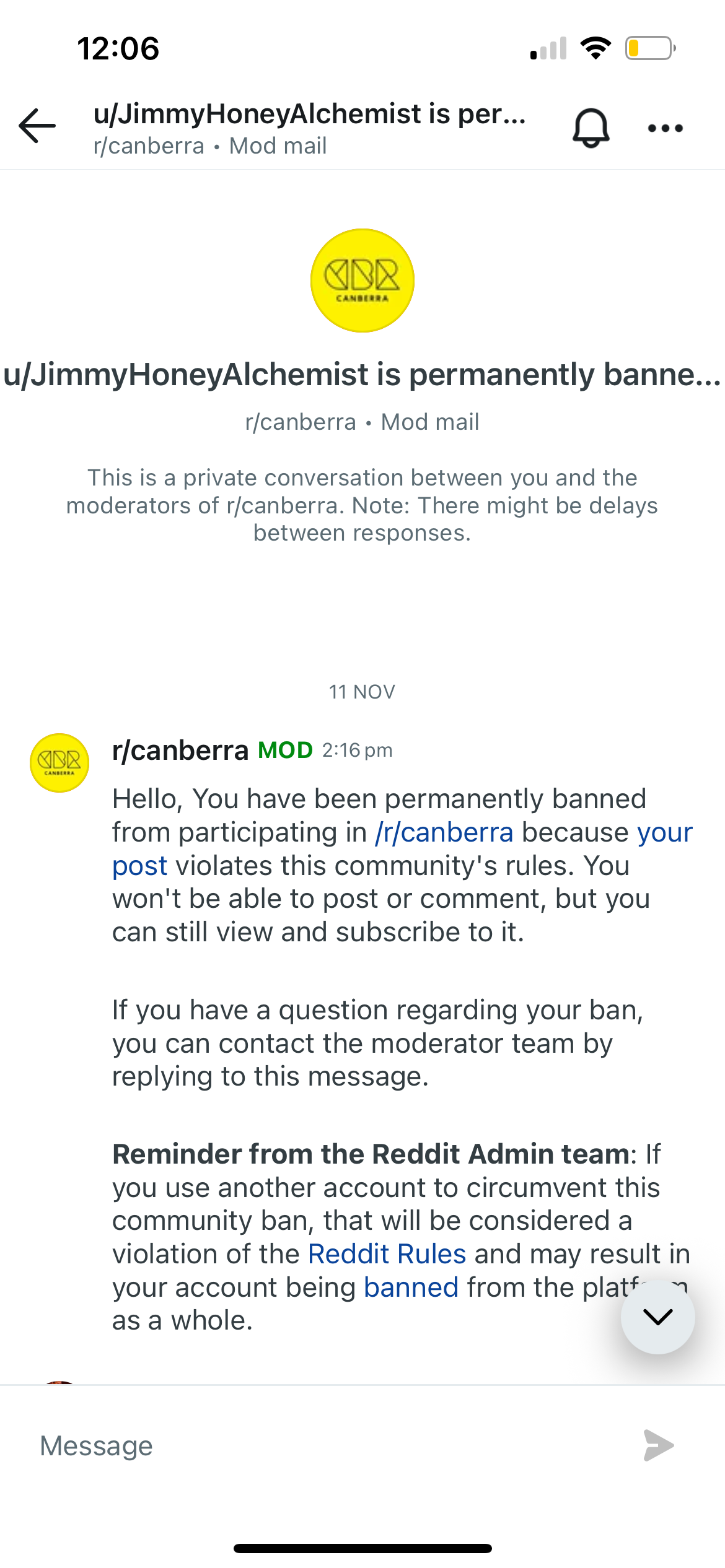The height and width of the screenshot is (1568, 725).
Task: Tap the cellular signal bars icon
Action: point(548,48)
